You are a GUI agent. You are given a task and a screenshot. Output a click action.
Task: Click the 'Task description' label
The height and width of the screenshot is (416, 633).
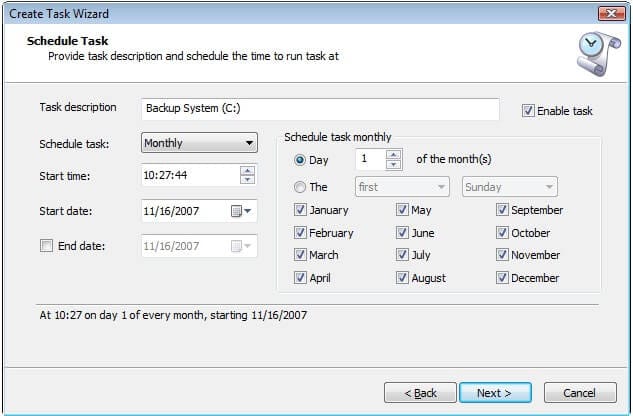tap(78, 107)
